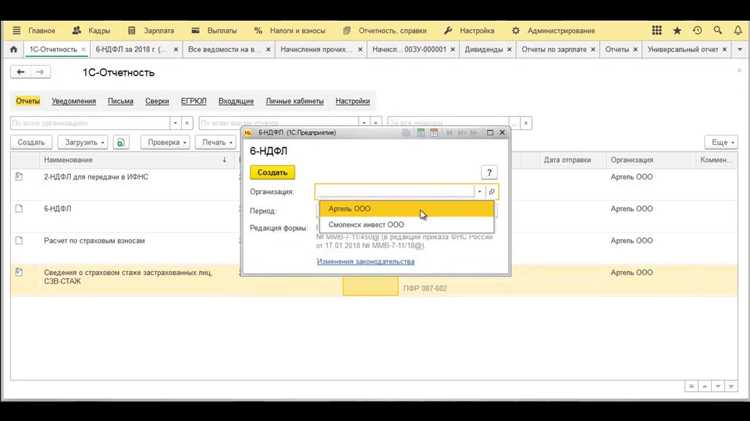Viewport: 750px width, 421px height.
Task: Open the functions grid menu icon
Action: click(x=657, y=31)
